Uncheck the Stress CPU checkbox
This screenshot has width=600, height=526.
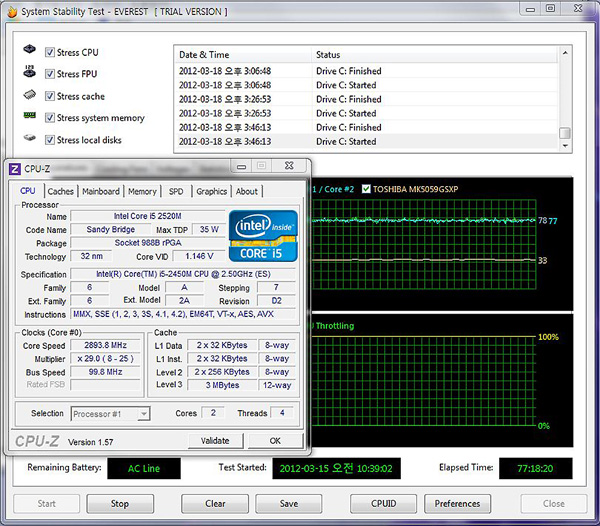tap(50, 52)
